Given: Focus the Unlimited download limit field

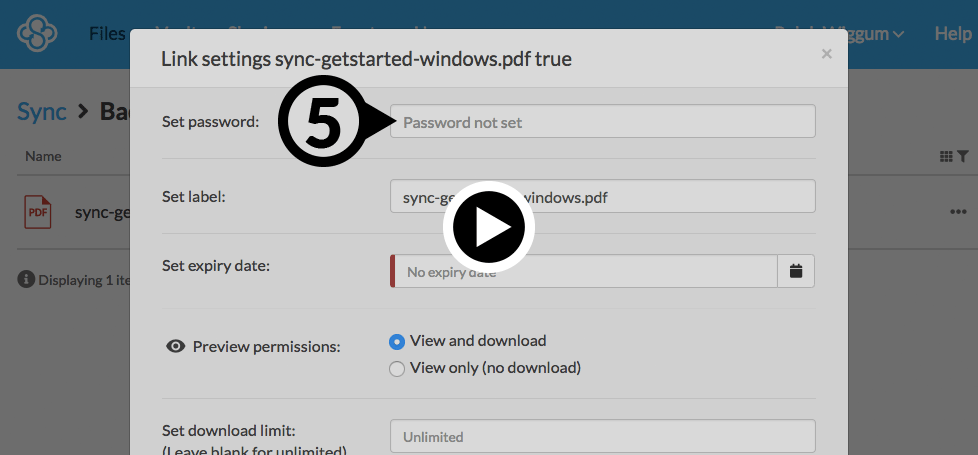Looking at the screenshot, I should coord(602,437).
